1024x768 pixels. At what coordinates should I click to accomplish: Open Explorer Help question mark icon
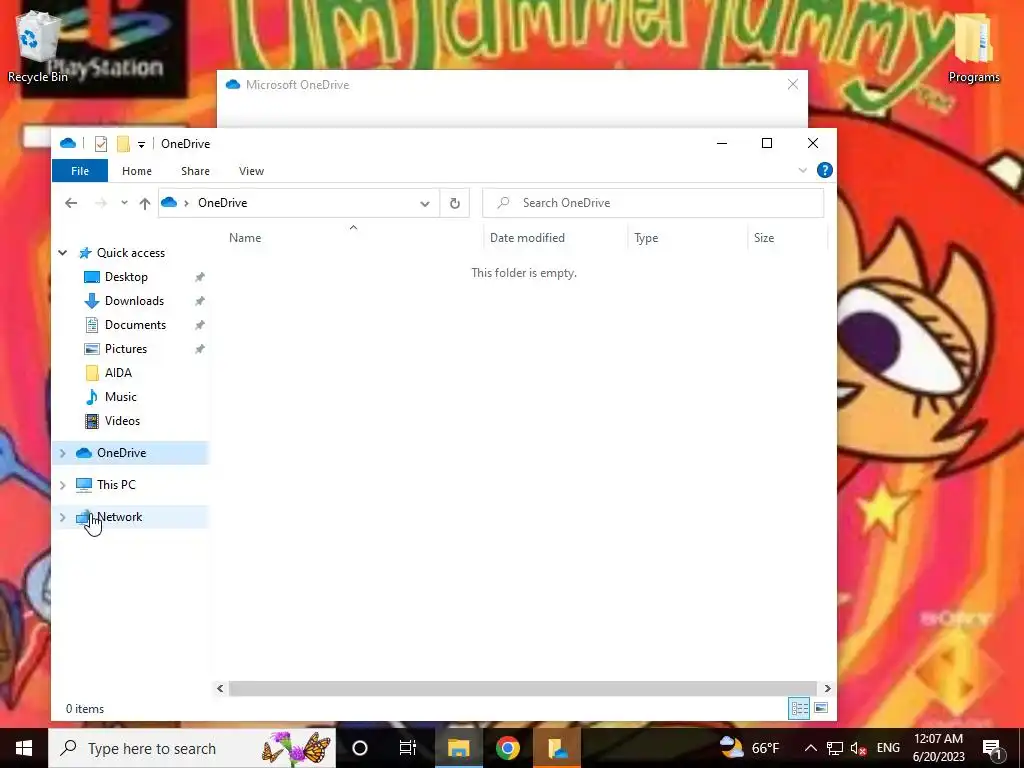tap(825, 170)
